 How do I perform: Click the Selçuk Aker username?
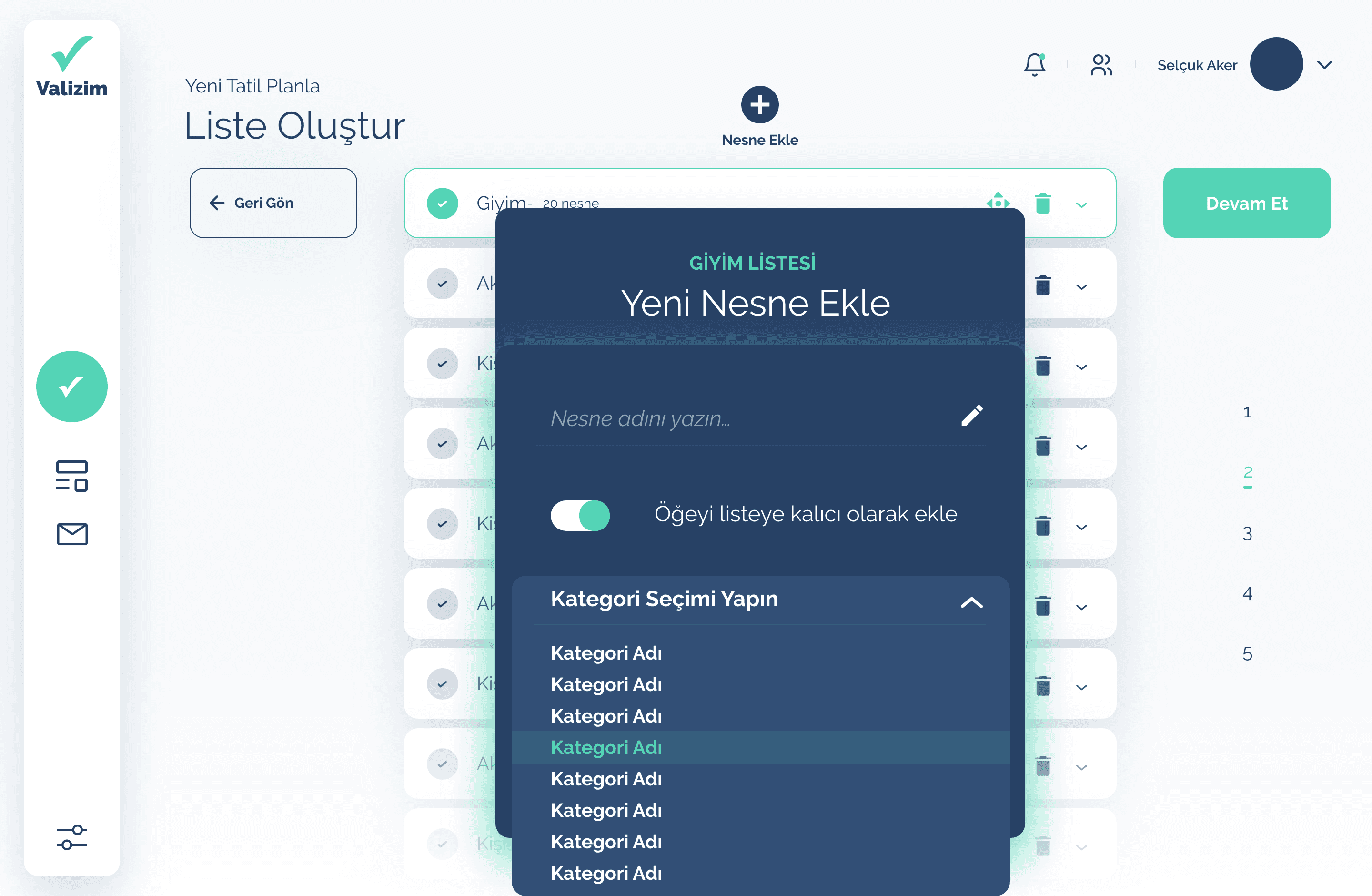click(1197, 65)
